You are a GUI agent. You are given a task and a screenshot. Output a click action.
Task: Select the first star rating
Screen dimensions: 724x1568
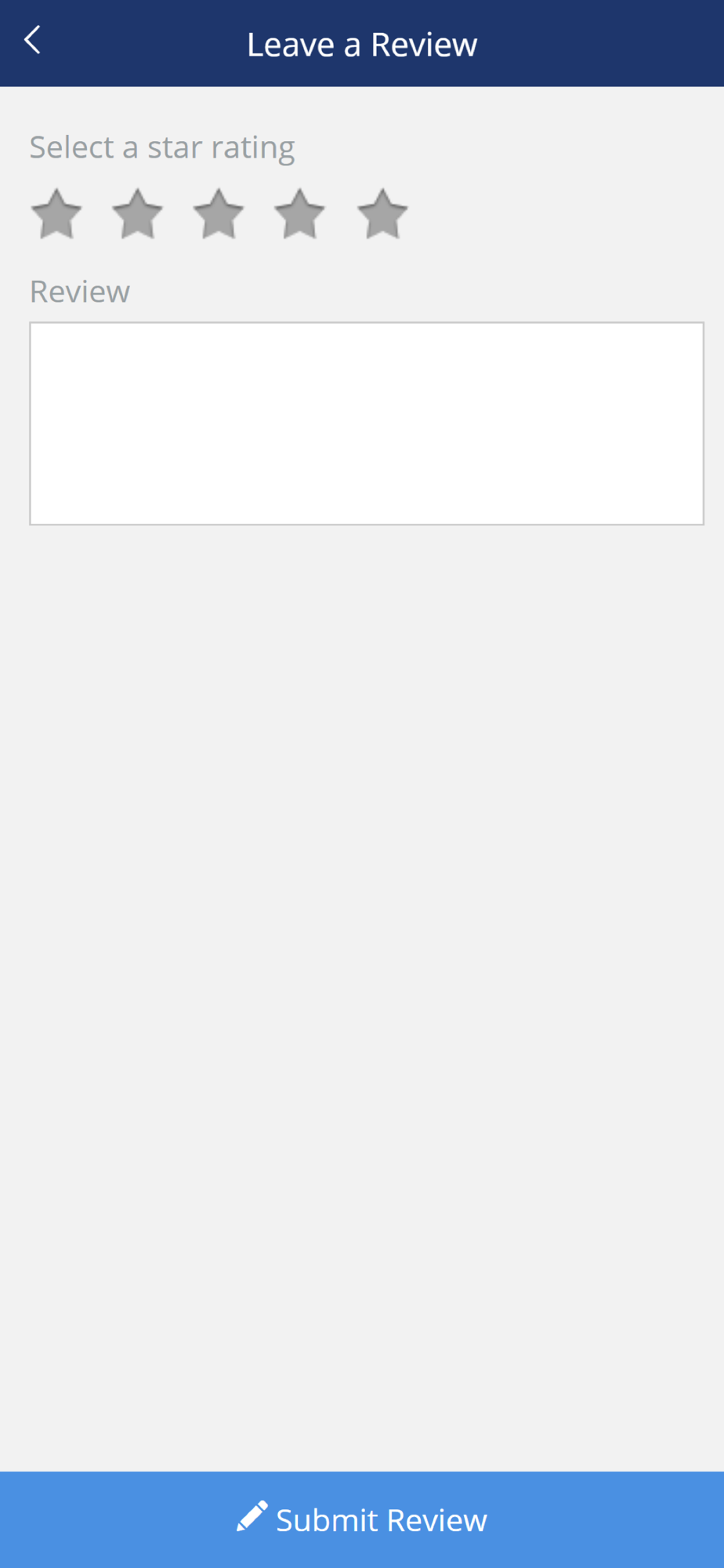(x=56, y=213)
